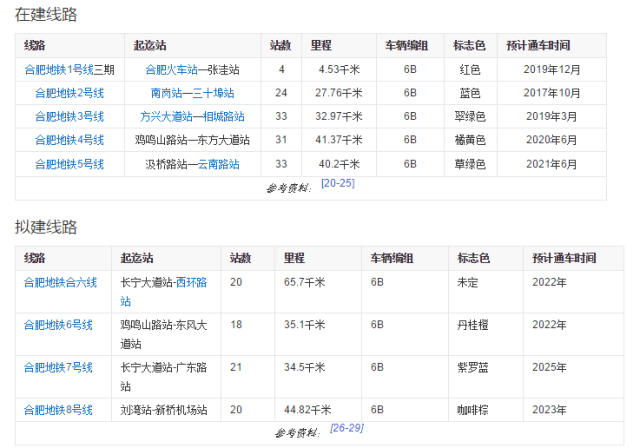Open the 合肥地铁5号线 link
The height and width of the screenshot is (448, 640).
69,164
